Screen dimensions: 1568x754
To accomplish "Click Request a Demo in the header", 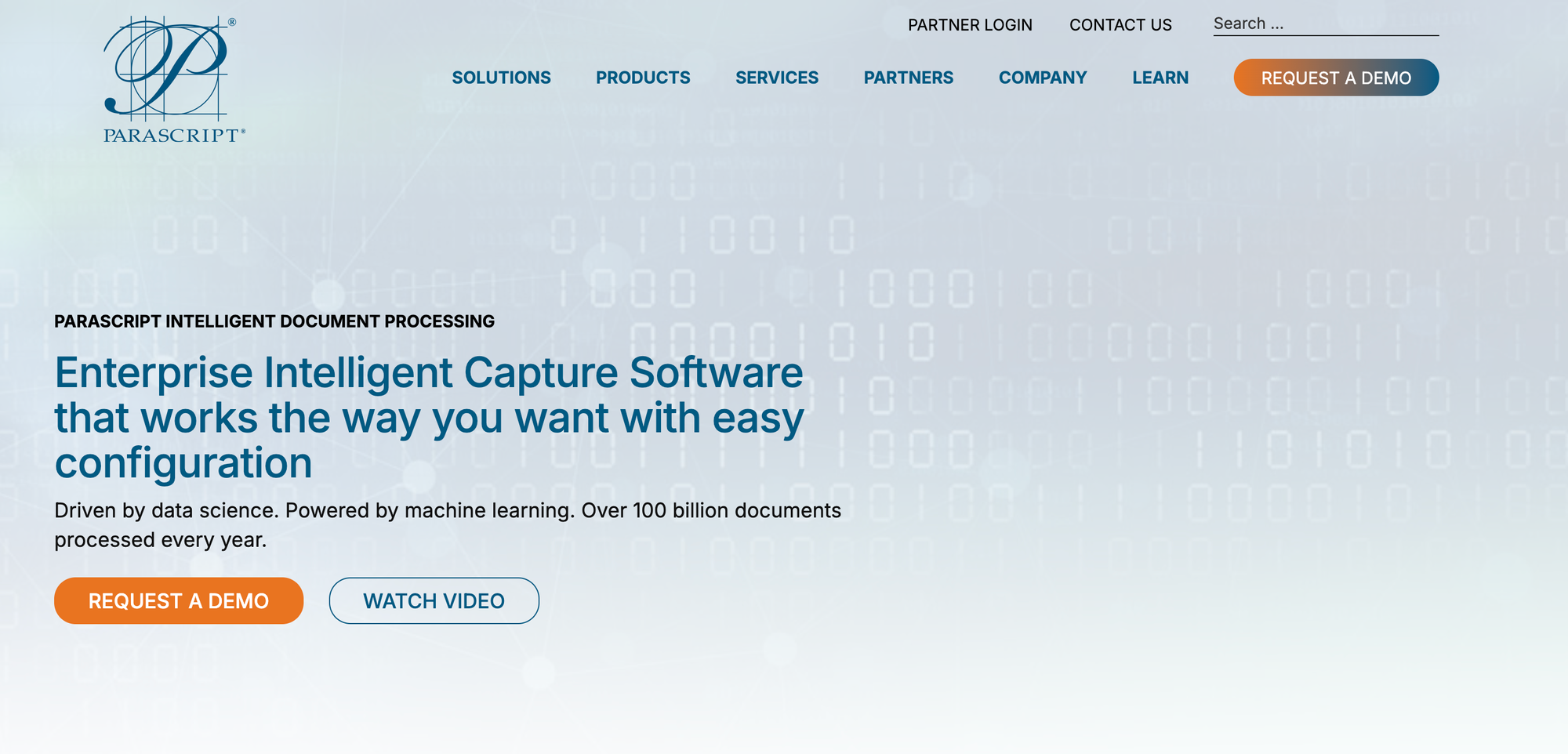I will click(1336, 78).
